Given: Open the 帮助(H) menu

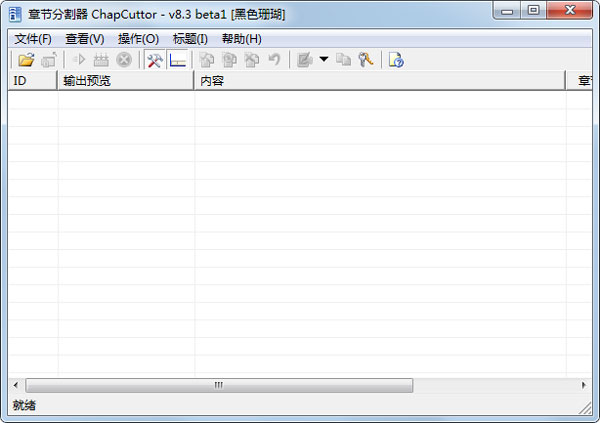Looking at the screenshot, I should (242, 39).
